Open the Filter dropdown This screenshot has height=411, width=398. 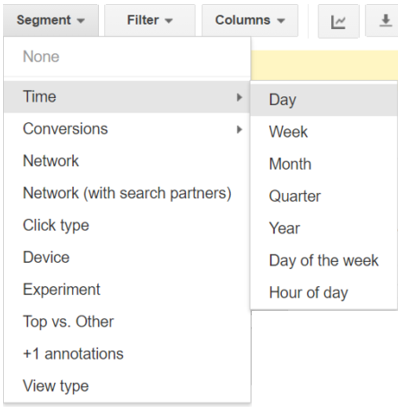click(x=150, y=20)
